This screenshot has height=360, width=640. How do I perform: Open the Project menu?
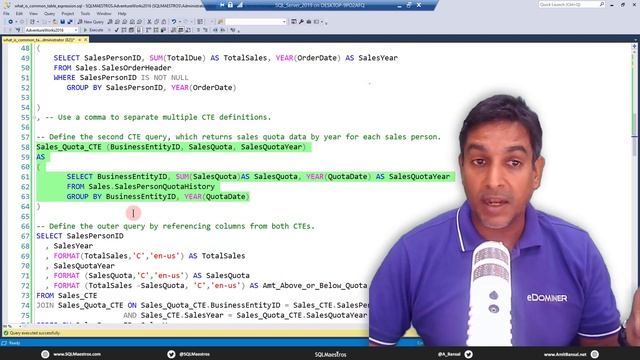pyautogui.click(x=68, y=13)
